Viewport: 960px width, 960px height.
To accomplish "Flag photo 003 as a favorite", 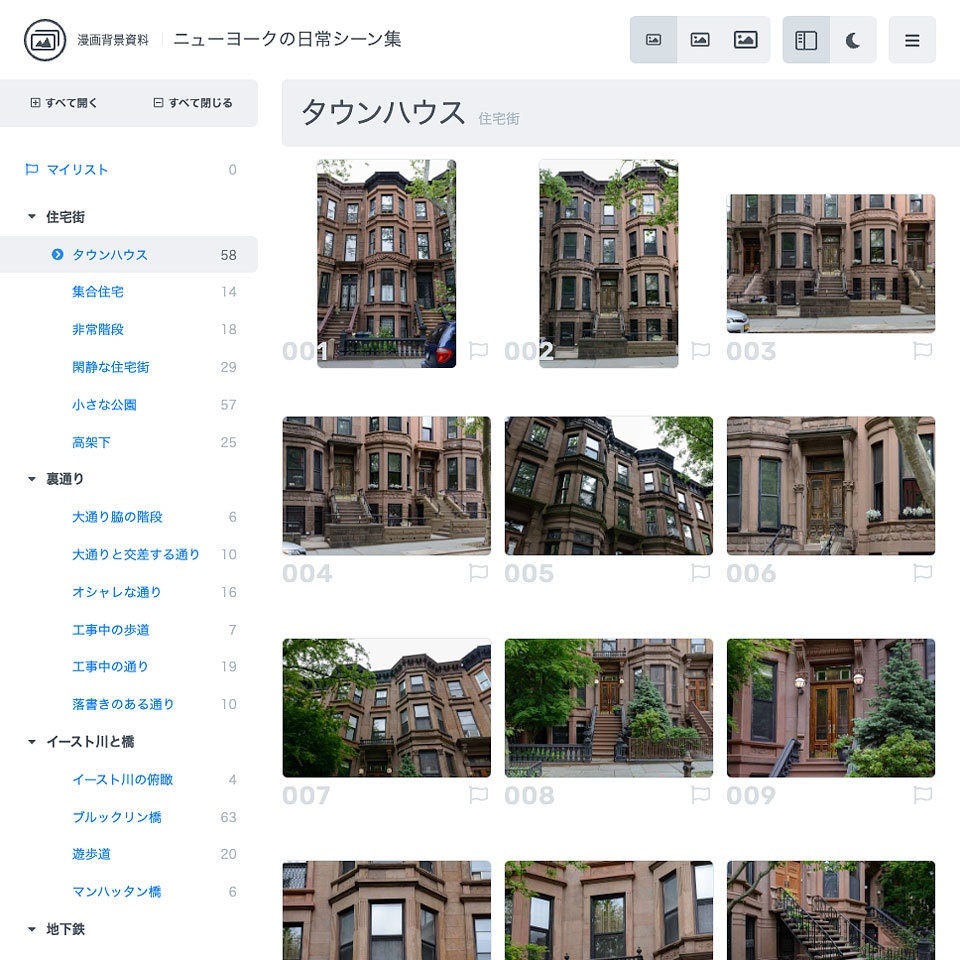I will click(922, 350).
